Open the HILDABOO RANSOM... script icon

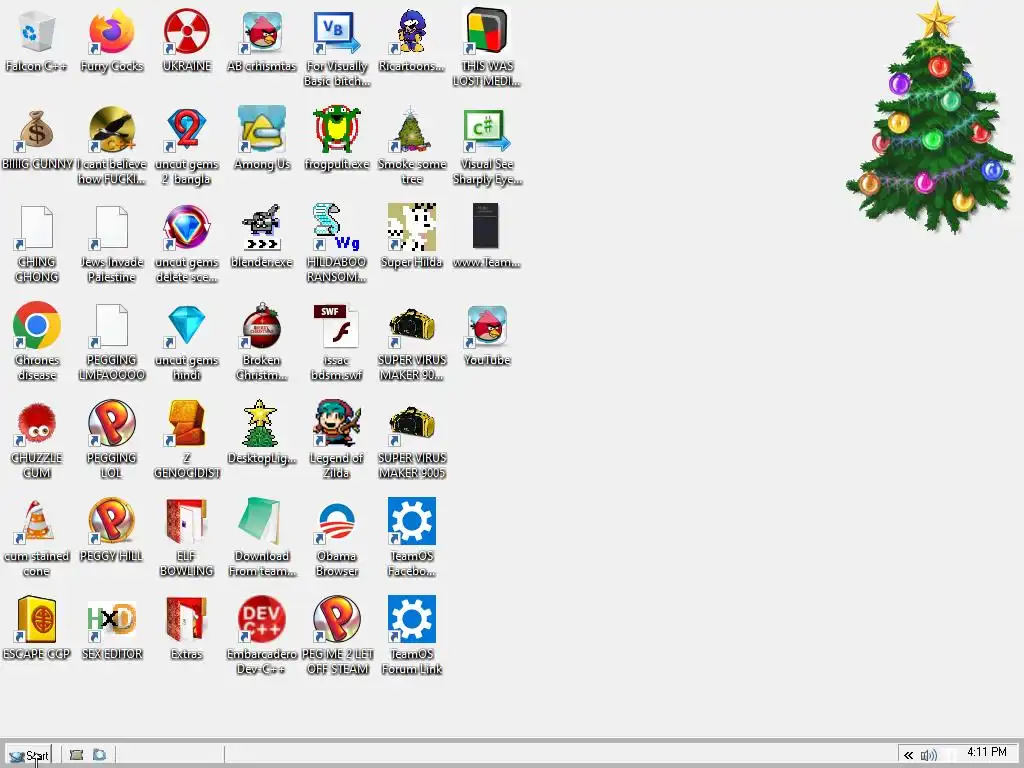click(337, 228)
